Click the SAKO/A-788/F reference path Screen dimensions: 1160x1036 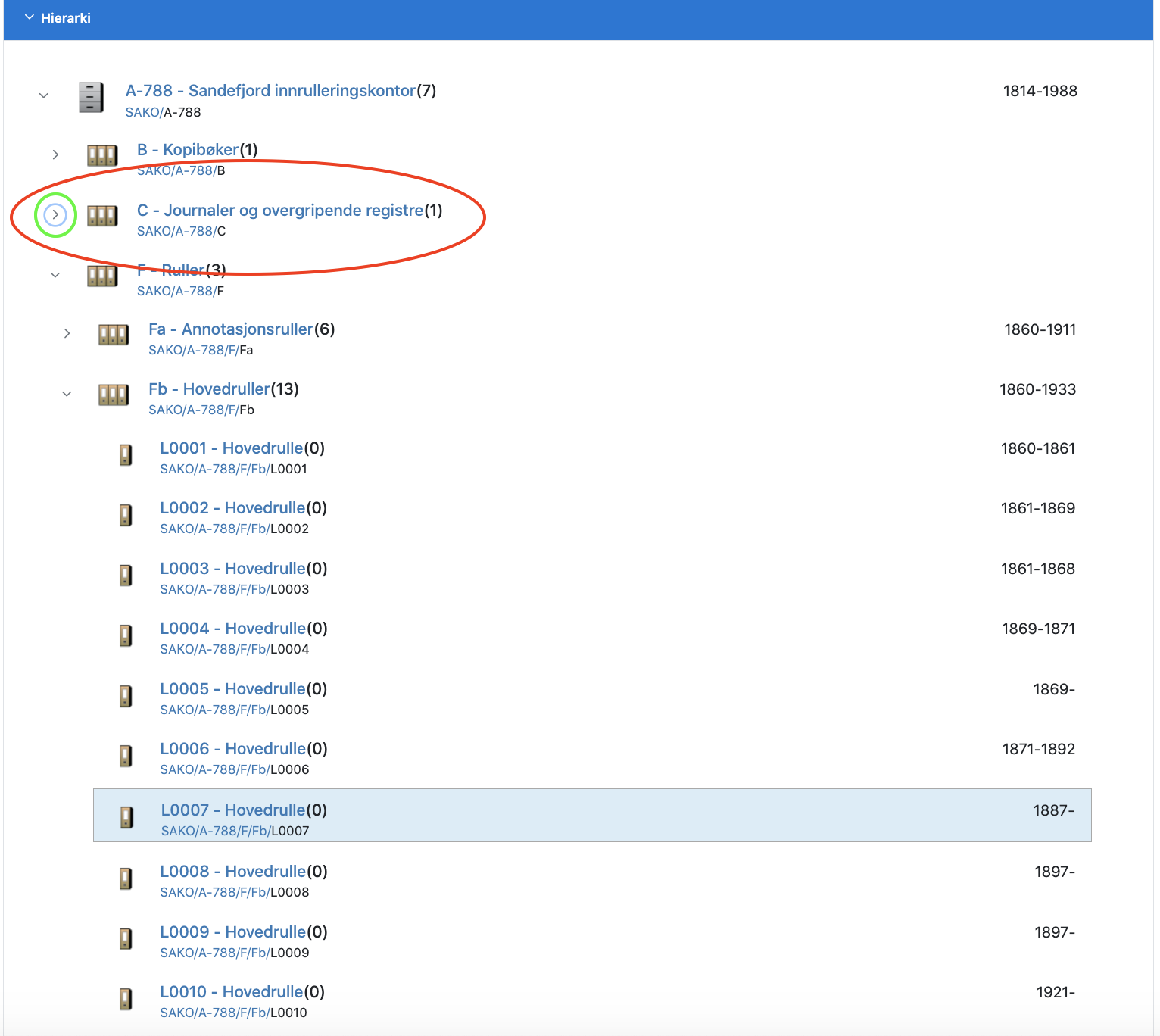point(180,292)
